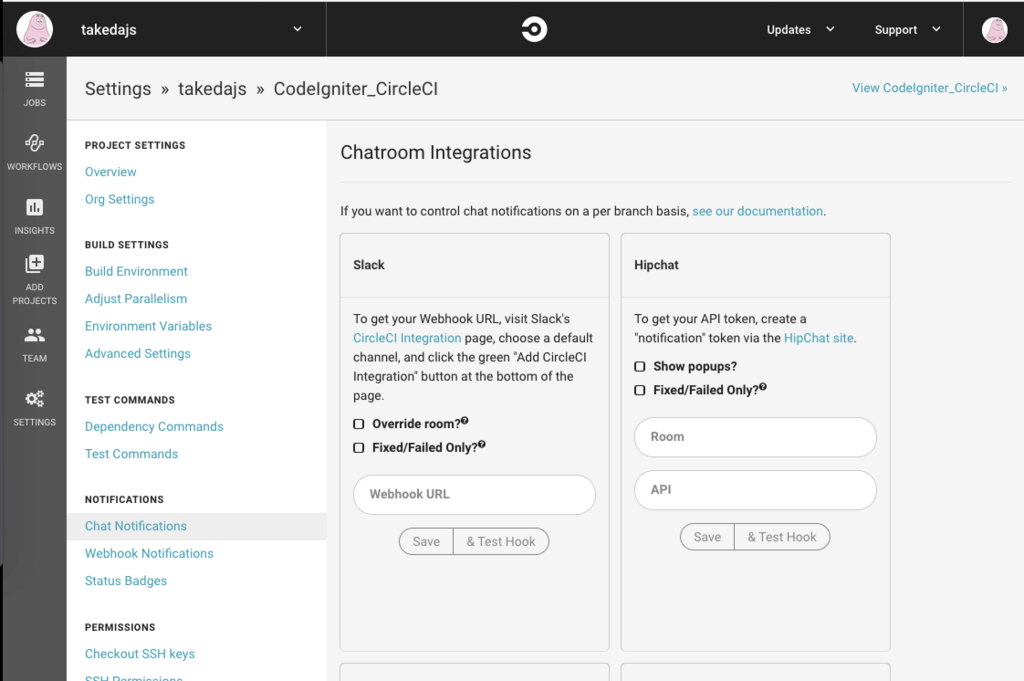Click the Slack Fixed/Failed Only help icon
The height and width of the screenshot is (681, 1024).
(482, 444)
